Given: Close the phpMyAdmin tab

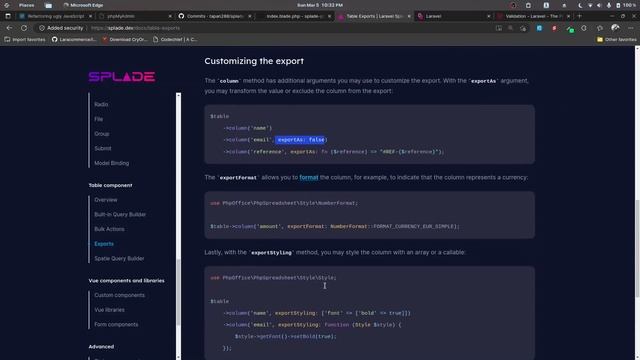Looking at the screenshot, I should (x=170, y=16).
